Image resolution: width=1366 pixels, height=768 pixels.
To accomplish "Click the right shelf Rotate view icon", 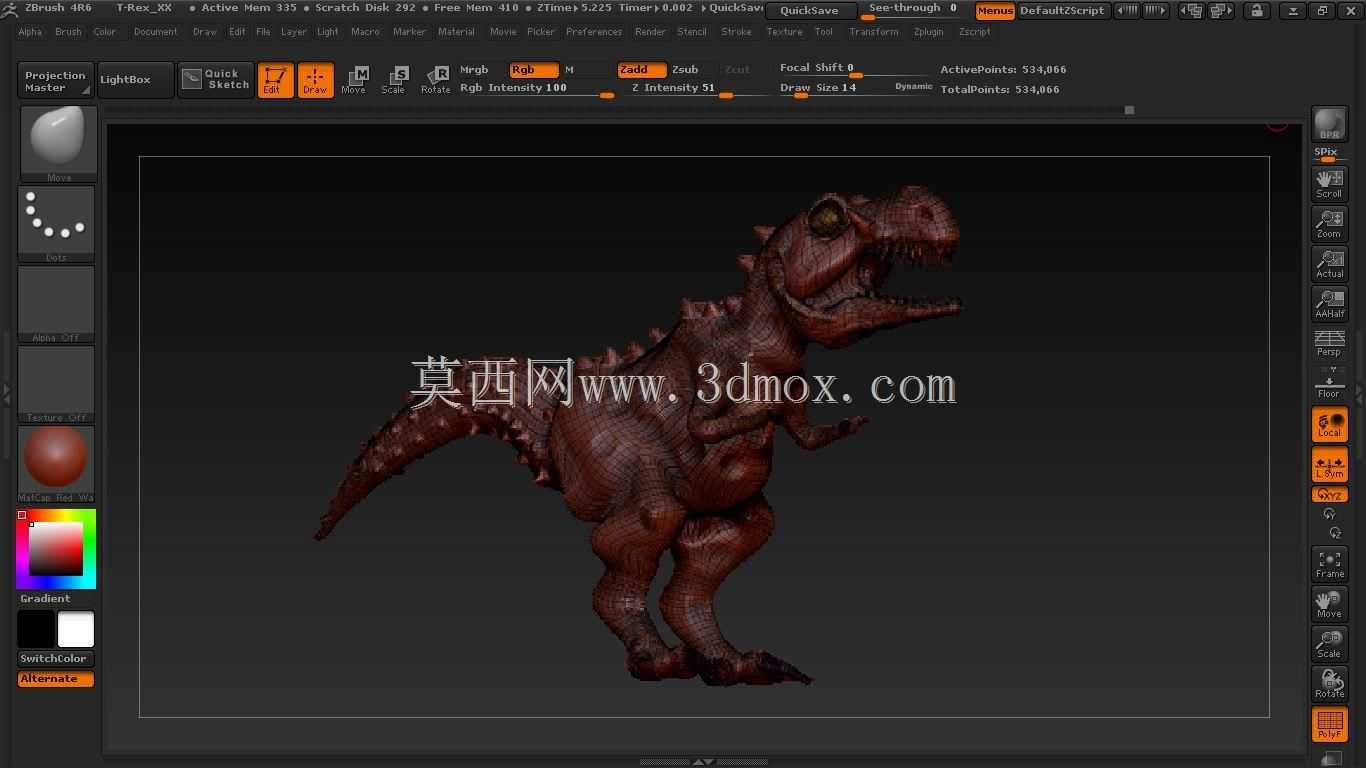I will click(1329, 684).
